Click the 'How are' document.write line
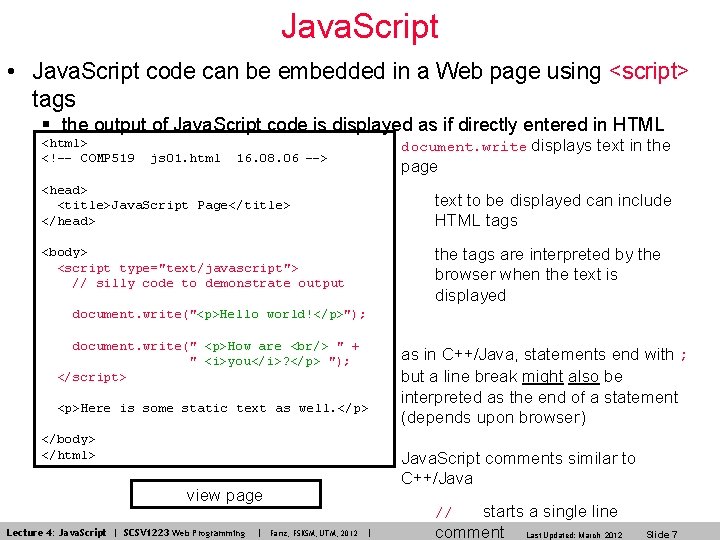720x540 pixels. [x=216, y=346]
